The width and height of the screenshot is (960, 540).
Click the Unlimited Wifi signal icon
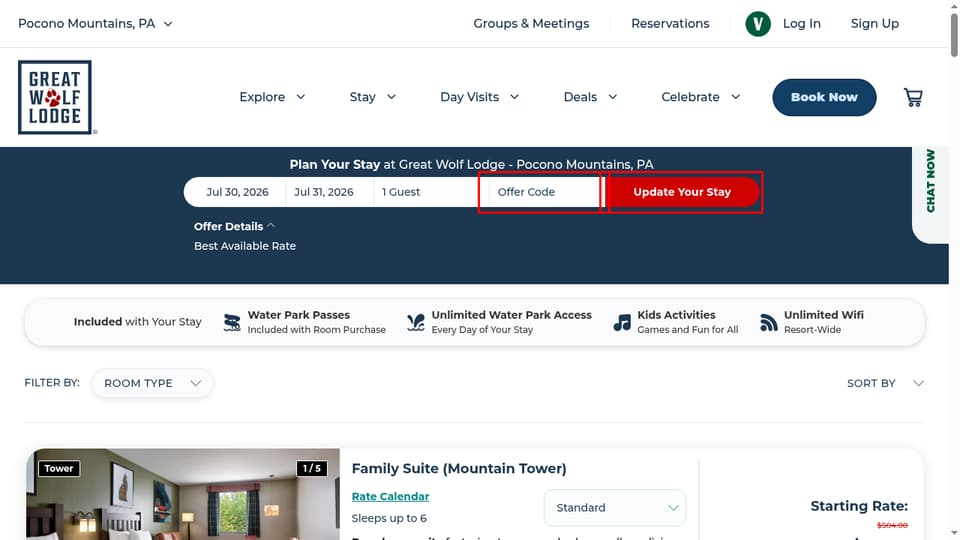(x=768, y=322)
